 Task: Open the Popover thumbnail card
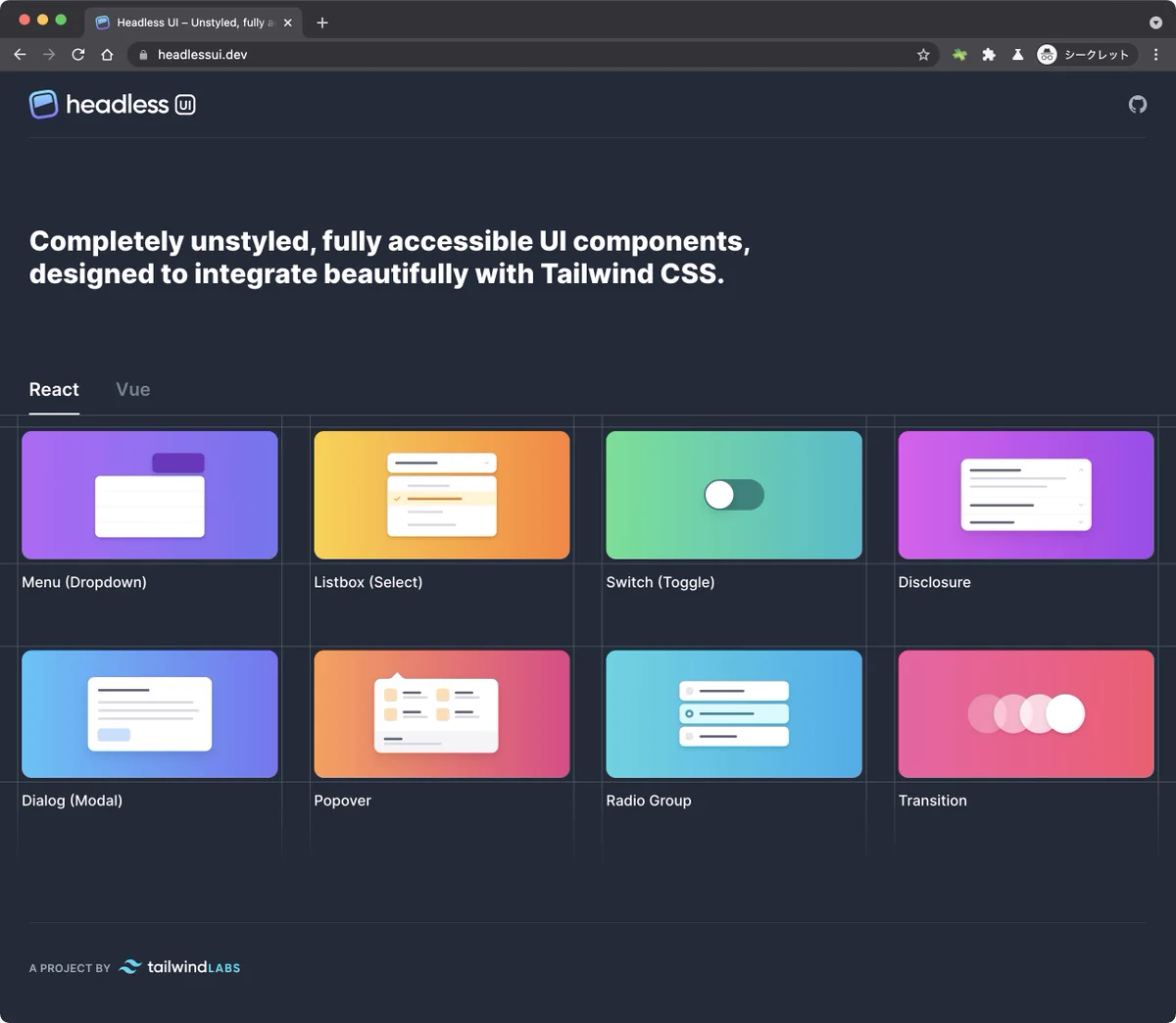[x=442, y=714]
